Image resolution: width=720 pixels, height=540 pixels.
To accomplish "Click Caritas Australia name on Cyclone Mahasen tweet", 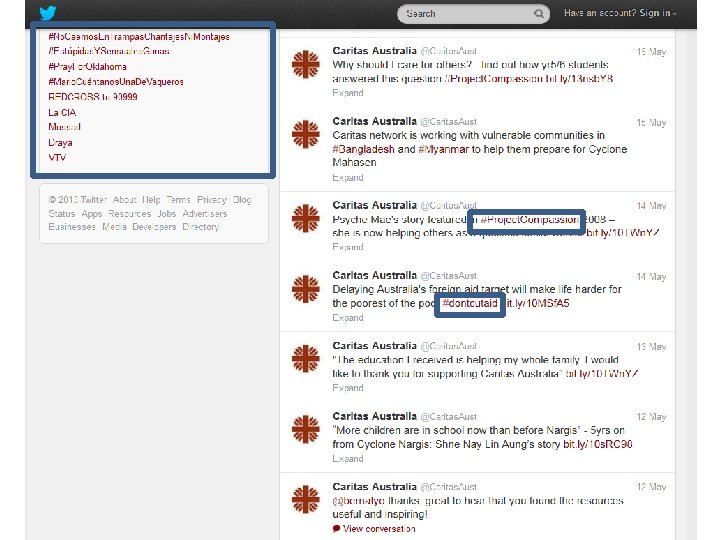I will [374, 121].
